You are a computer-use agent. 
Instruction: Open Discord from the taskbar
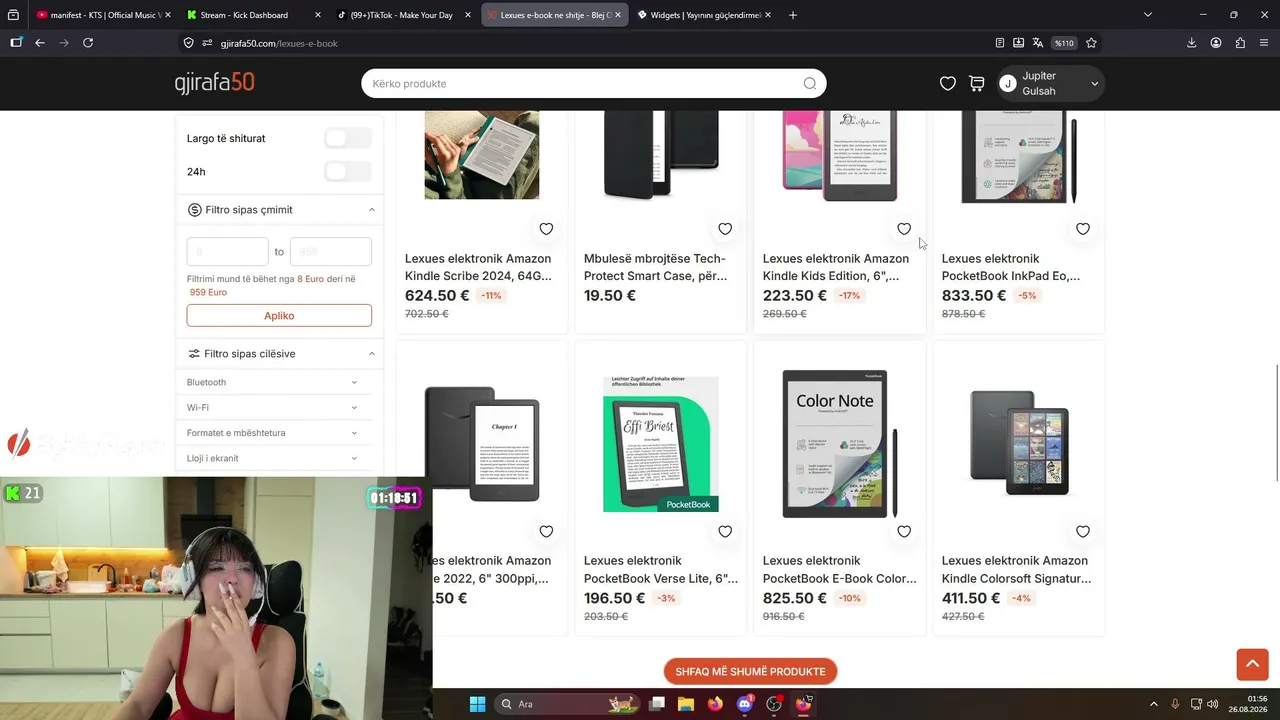click(744, 704)
